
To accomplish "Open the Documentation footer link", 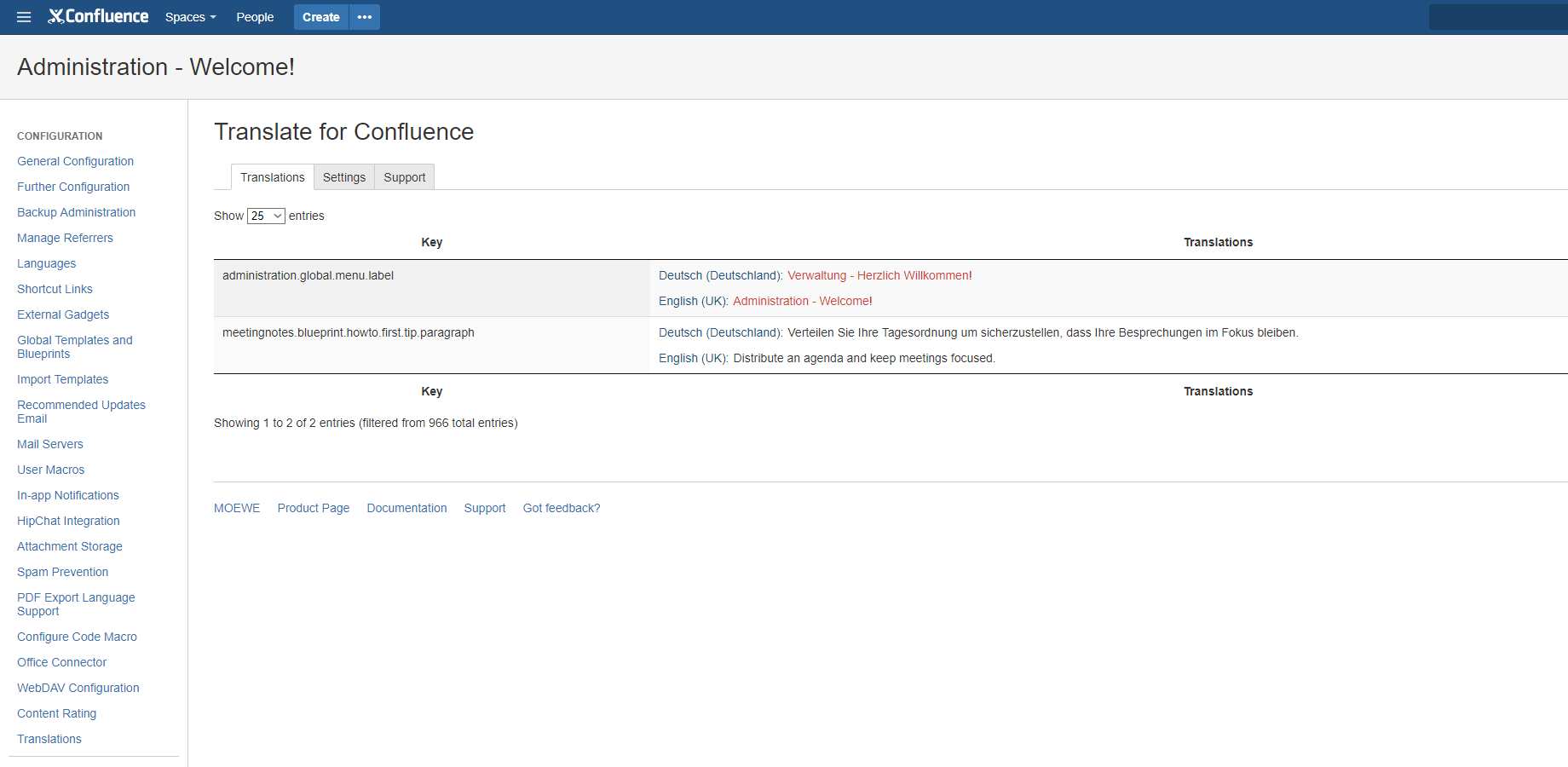I will (x=406, y=508).
